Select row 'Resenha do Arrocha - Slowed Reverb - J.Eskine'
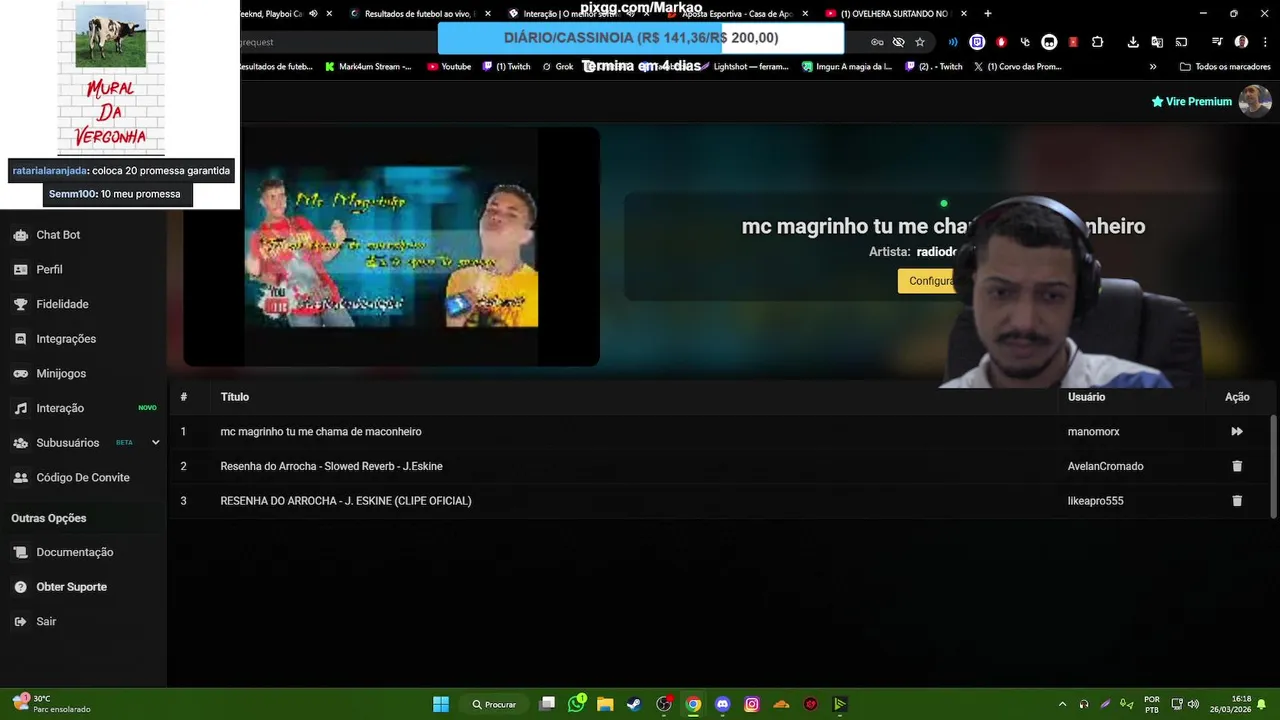The image size is (1280, 720). [720, 466]
